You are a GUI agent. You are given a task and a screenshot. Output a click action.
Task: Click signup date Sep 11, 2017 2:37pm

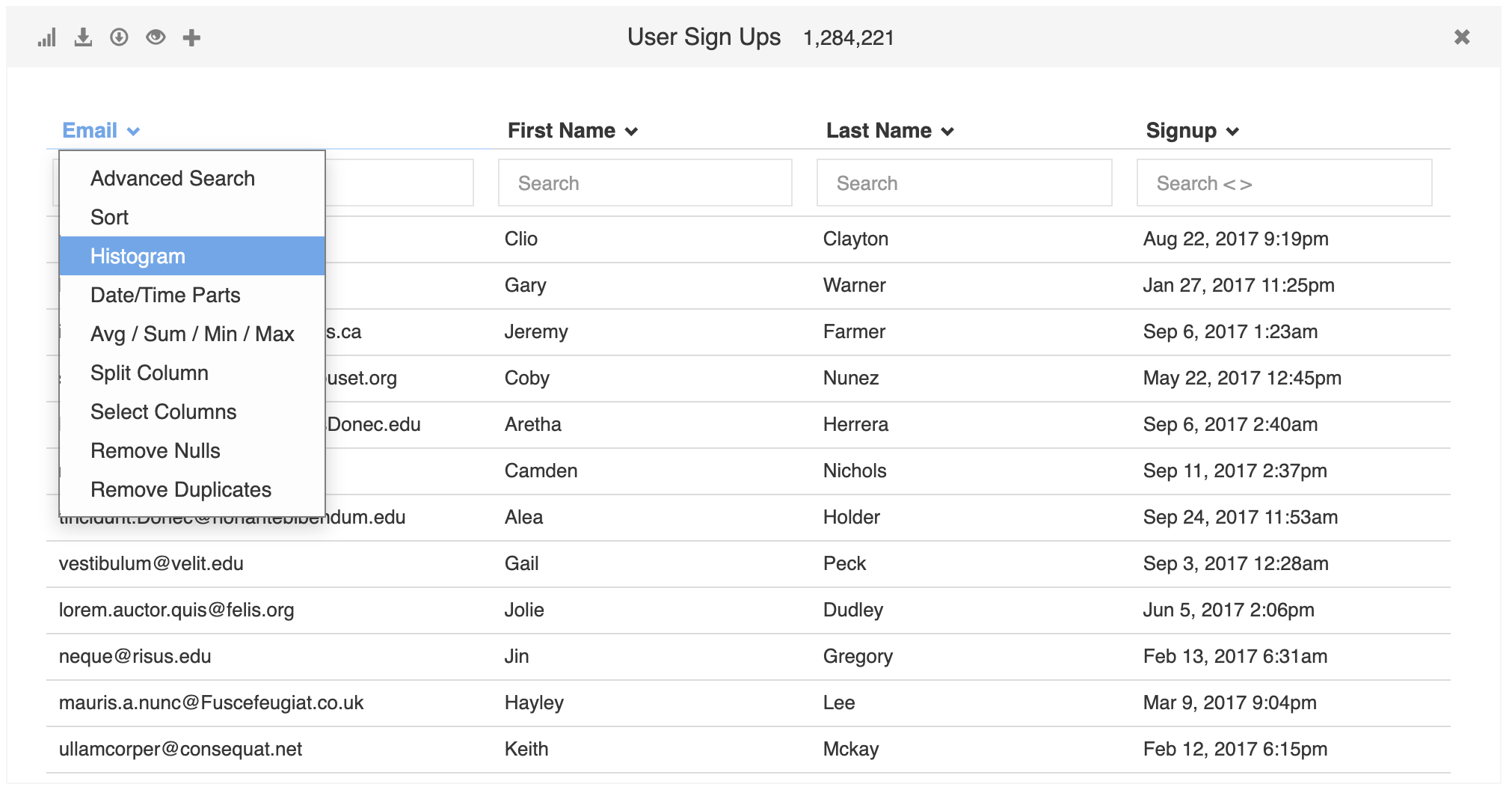point(1235,471)
